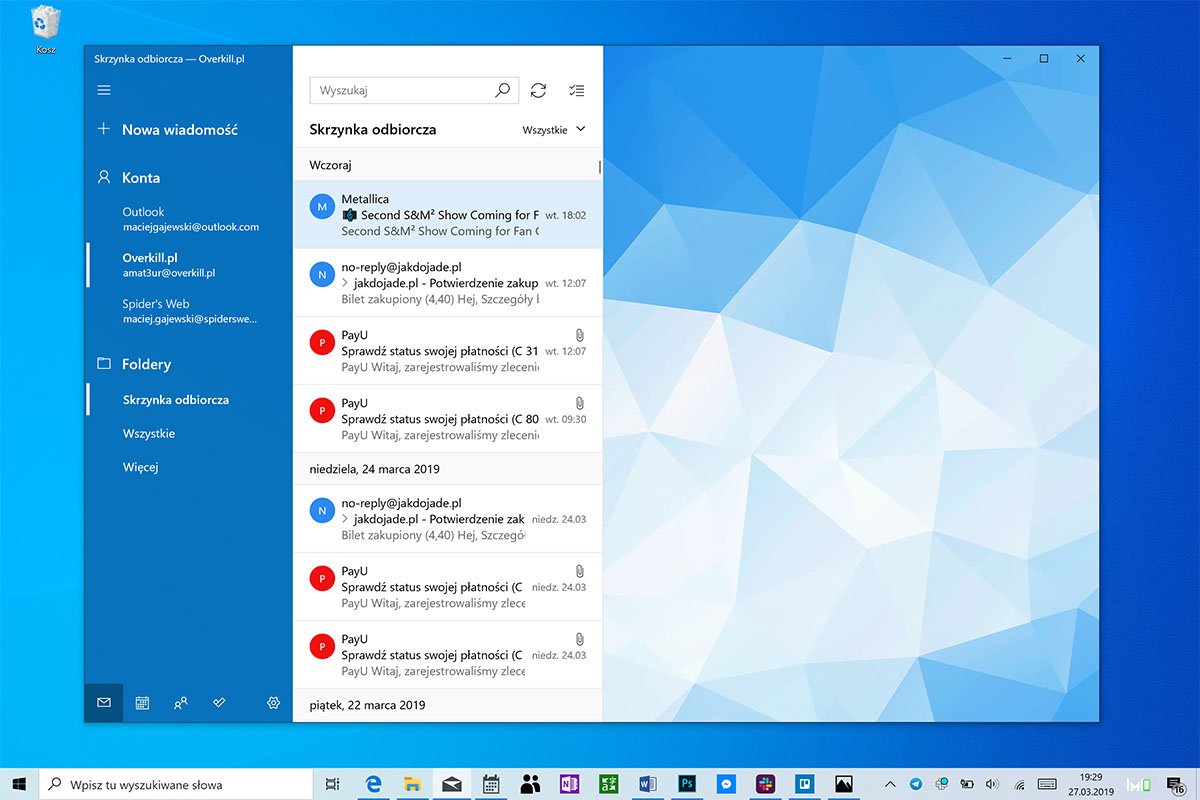Image resolution: width=1200 pixels, height=800 pixels.
Task: Show hidden system tray icons chevron
Action: click(x=889, y=784)
